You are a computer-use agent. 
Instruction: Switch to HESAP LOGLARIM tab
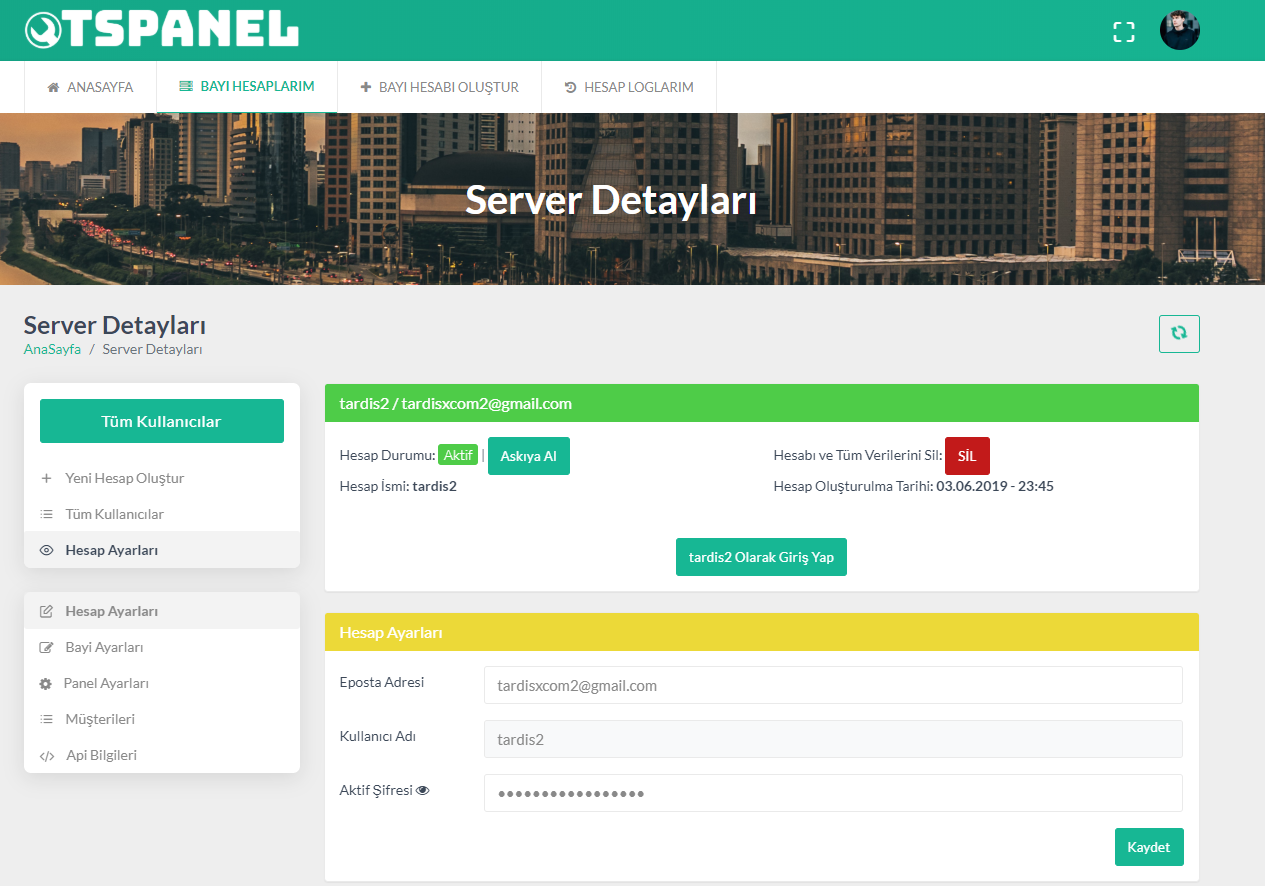point(629,87)
